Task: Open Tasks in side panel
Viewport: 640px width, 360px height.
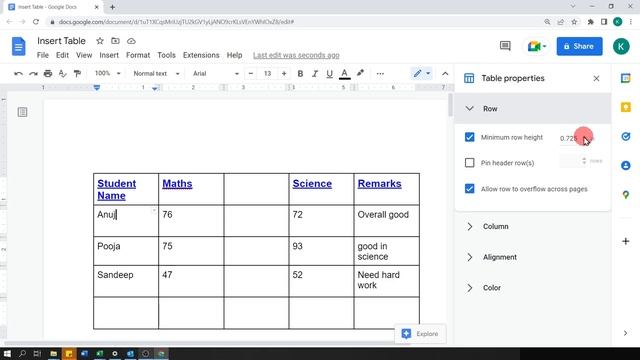Action: 625,136
